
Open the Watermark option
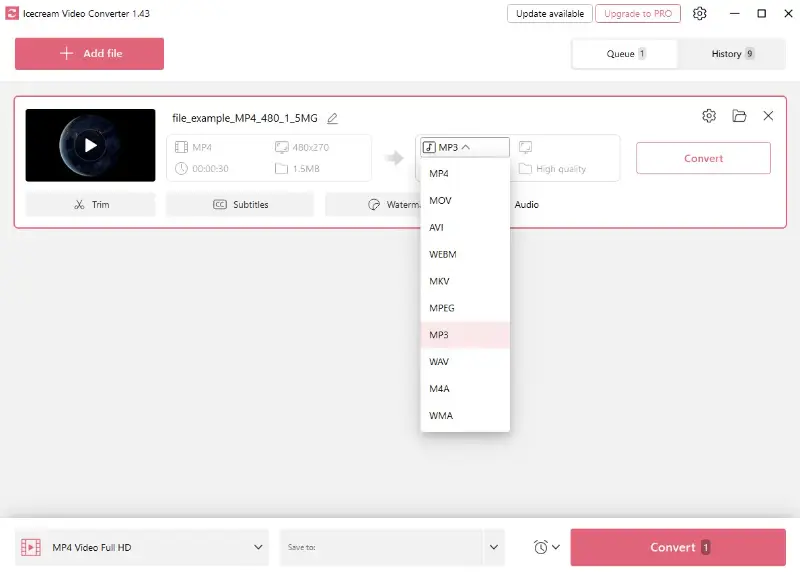[x=373, y=205]
